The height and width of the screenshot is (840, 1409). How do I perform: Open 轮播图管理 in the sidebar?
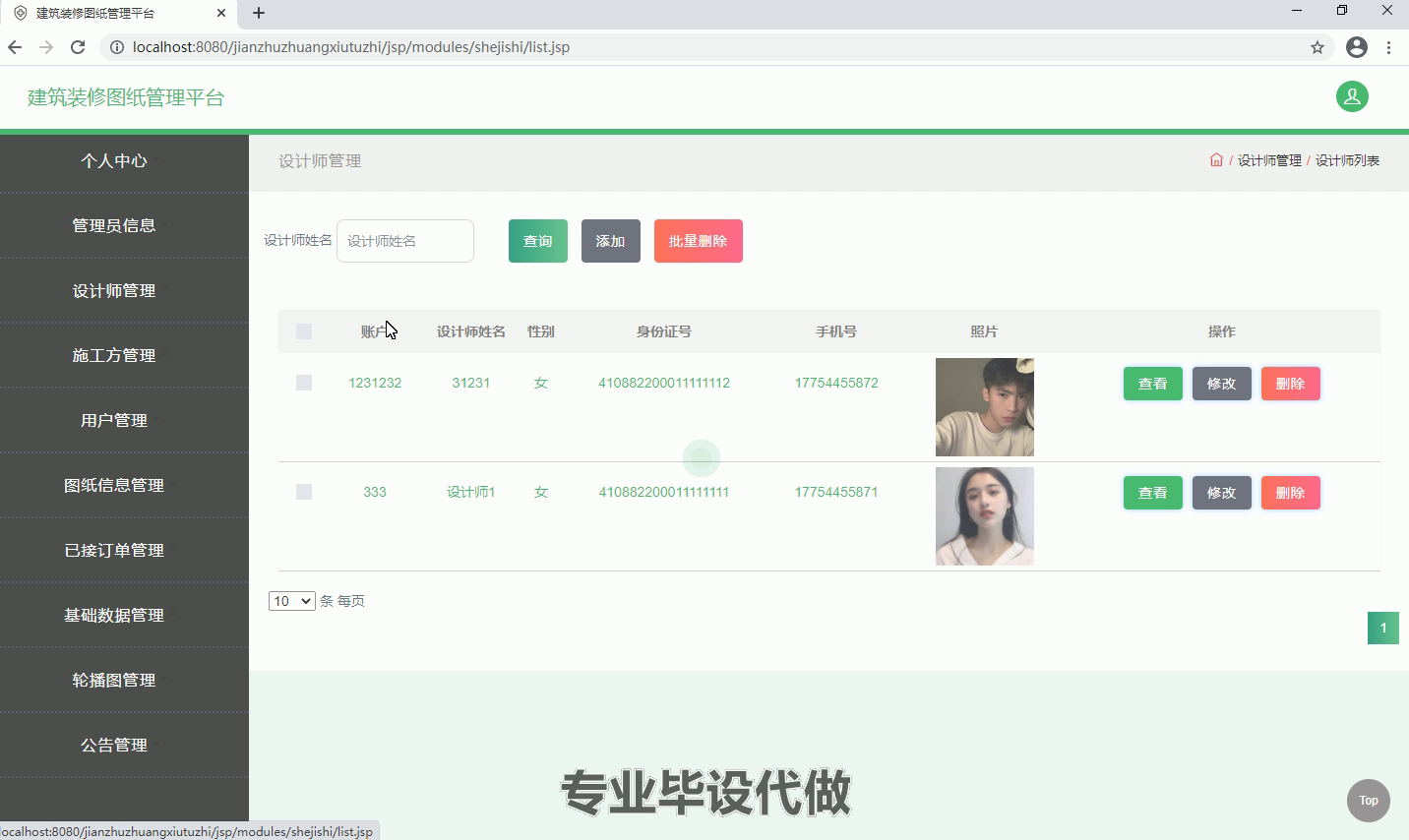(114, 680)
